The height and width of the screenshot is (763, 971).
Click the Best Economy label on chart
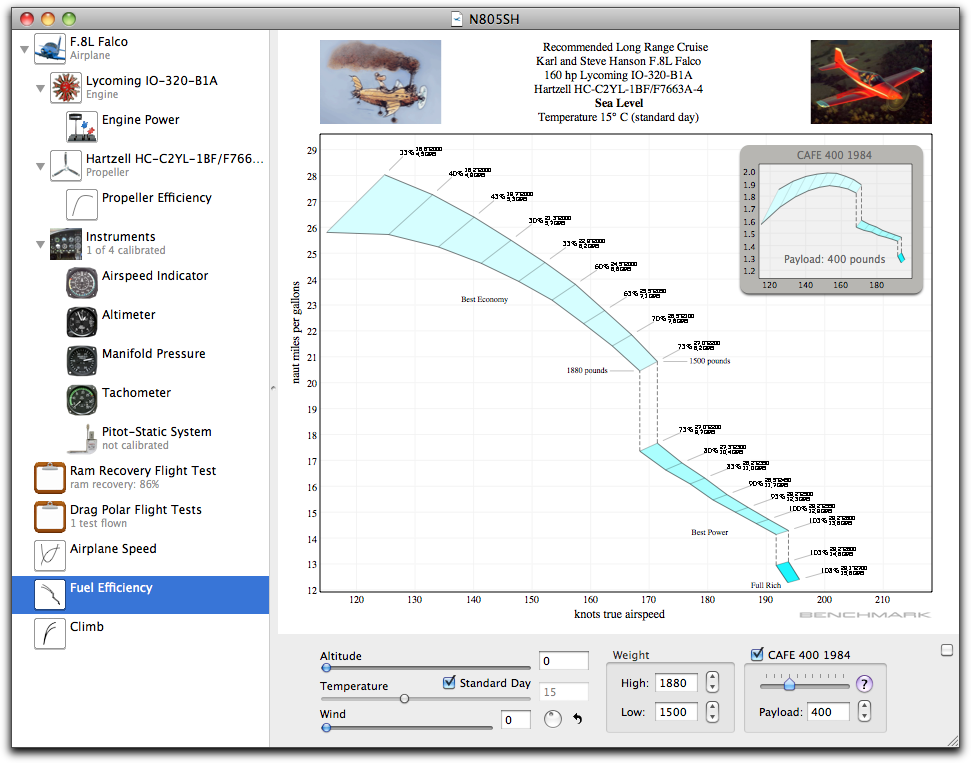(x=484, y=299)
